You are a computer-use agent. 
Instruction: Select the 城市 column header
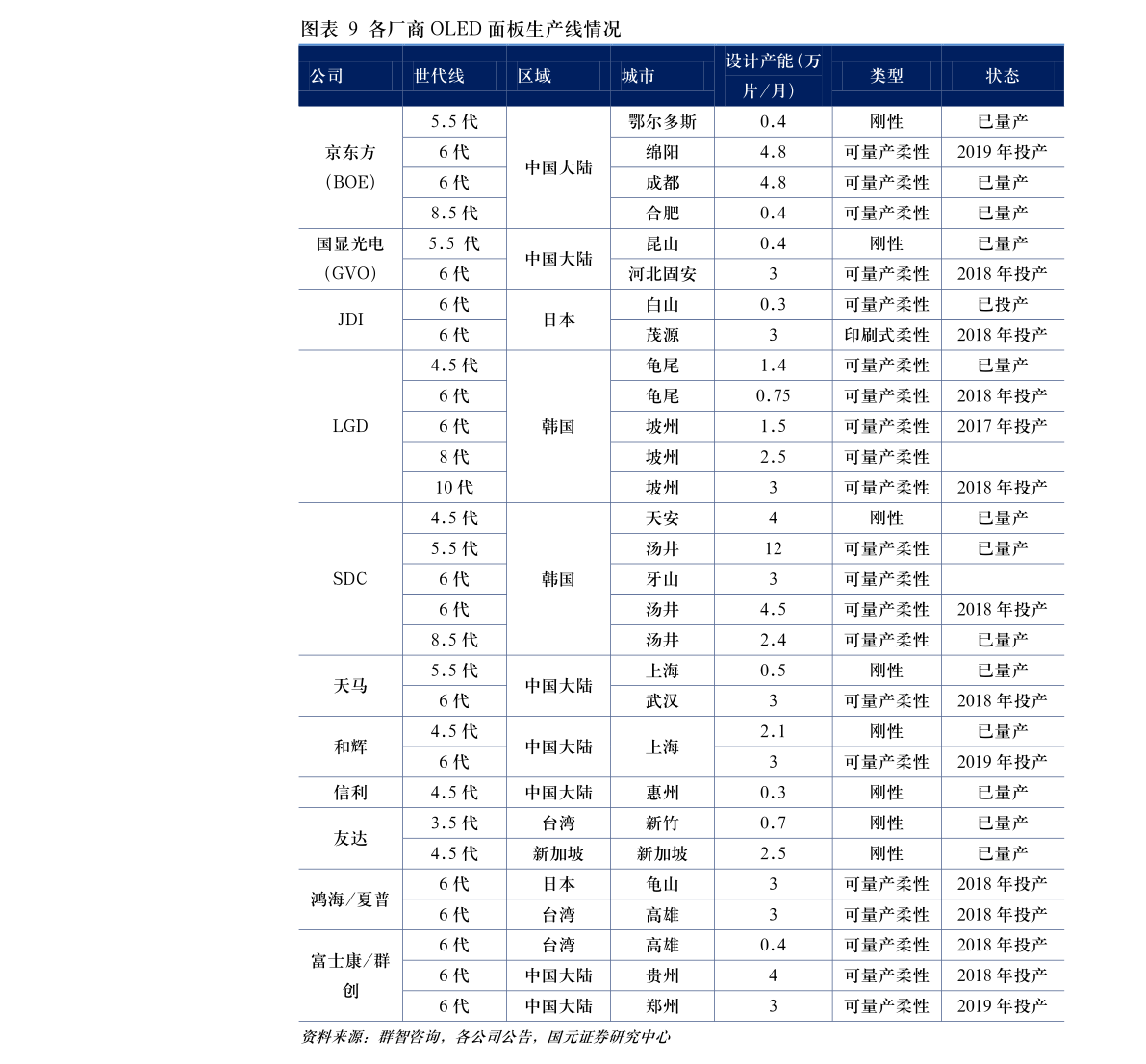[x=661, y=76]
